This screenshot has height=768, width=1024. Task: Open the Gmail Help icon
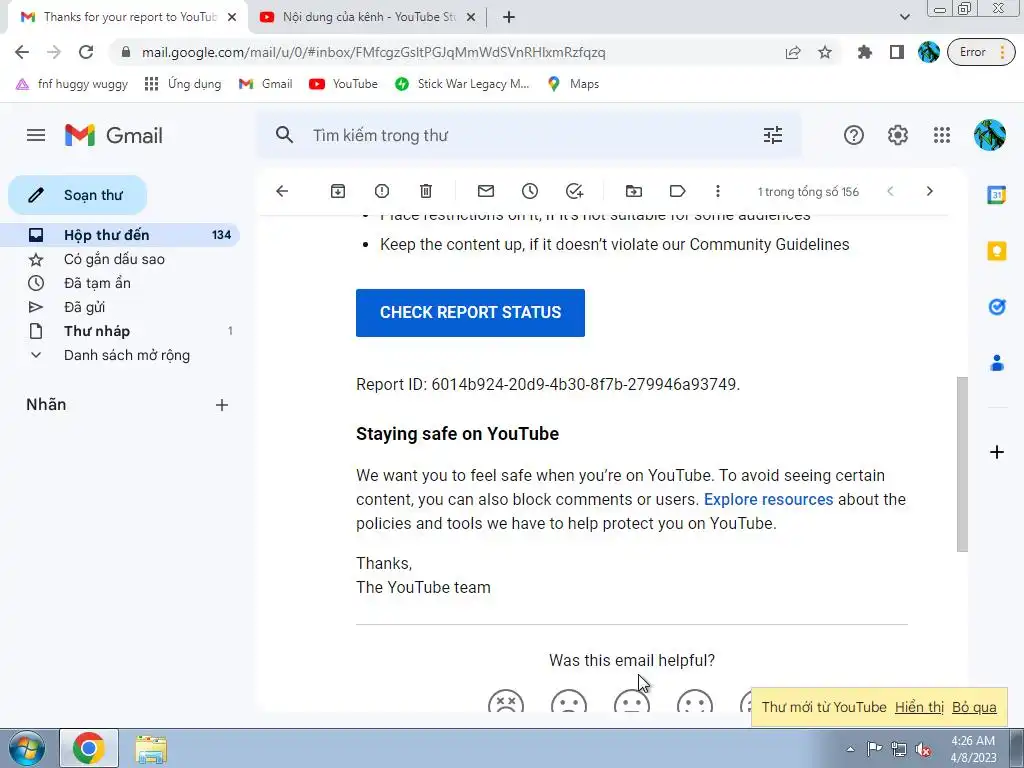854,135
